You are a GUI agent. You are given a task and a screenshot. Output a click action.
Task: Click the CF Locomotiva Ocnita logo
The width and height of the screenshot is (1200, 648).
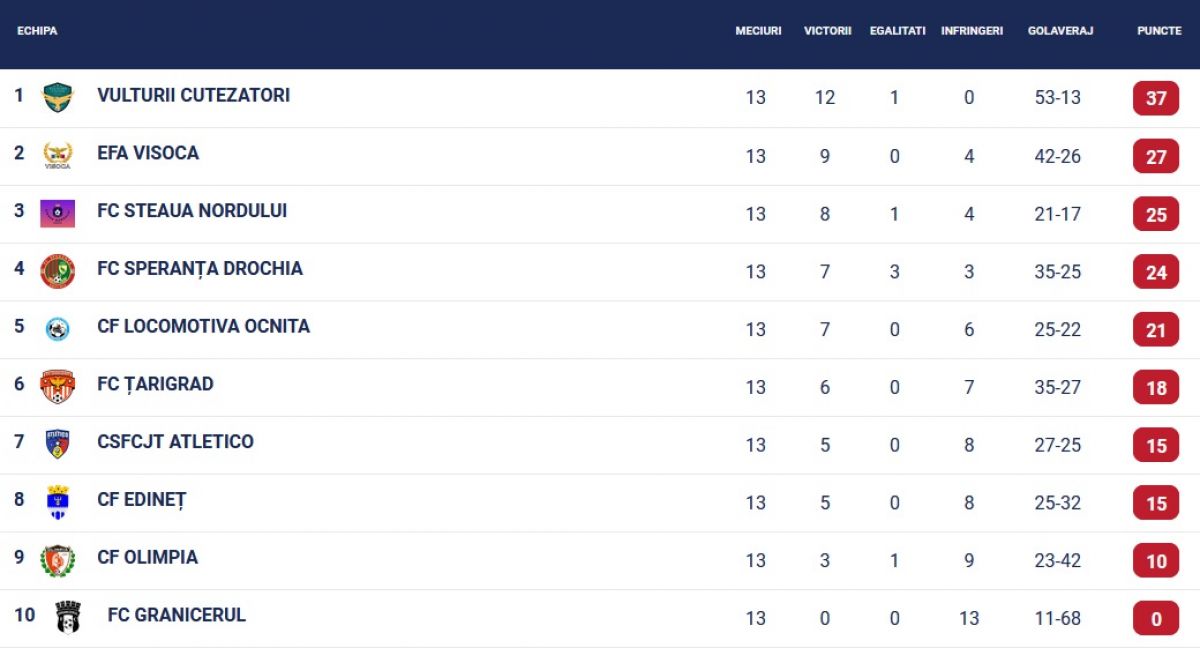pyautogui.click(x=58, y=329)
